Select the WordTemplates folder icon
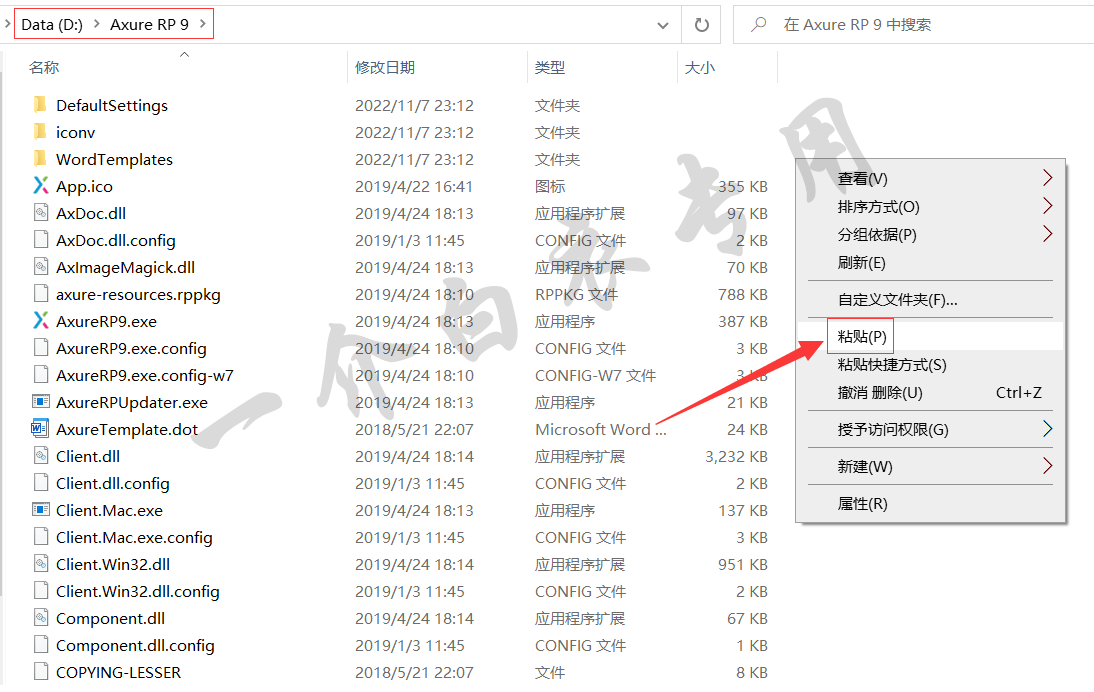 click(40, 159)
